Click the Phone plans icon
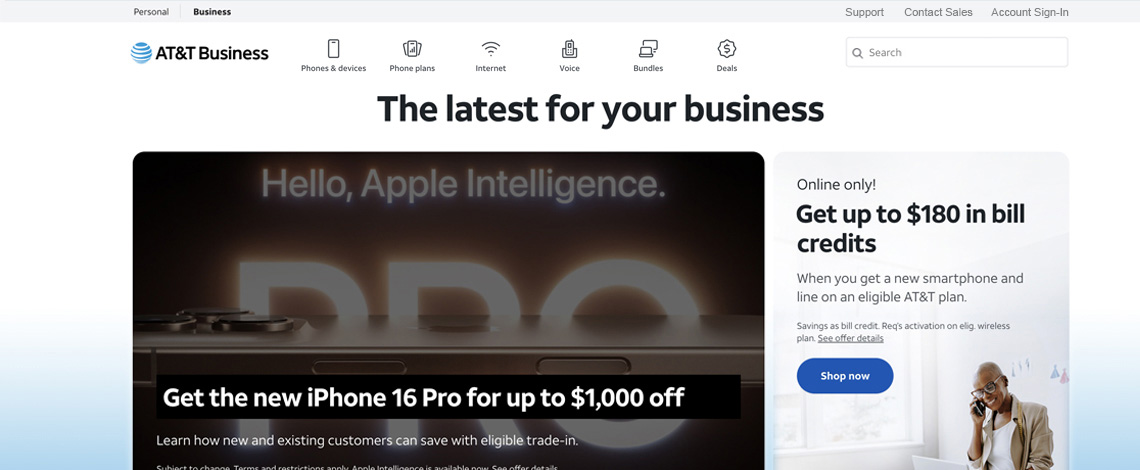 pyautogui.click(x=412, y=49)
